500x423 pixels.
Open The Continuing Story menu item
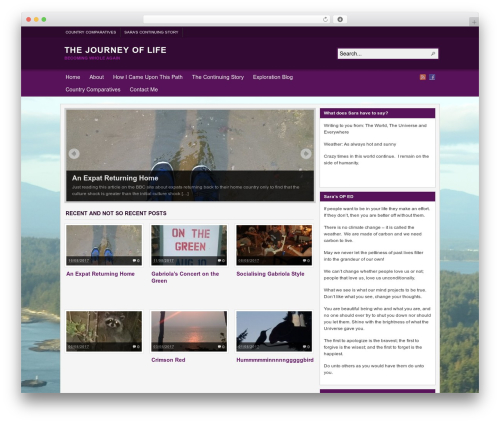pos(218,77)
